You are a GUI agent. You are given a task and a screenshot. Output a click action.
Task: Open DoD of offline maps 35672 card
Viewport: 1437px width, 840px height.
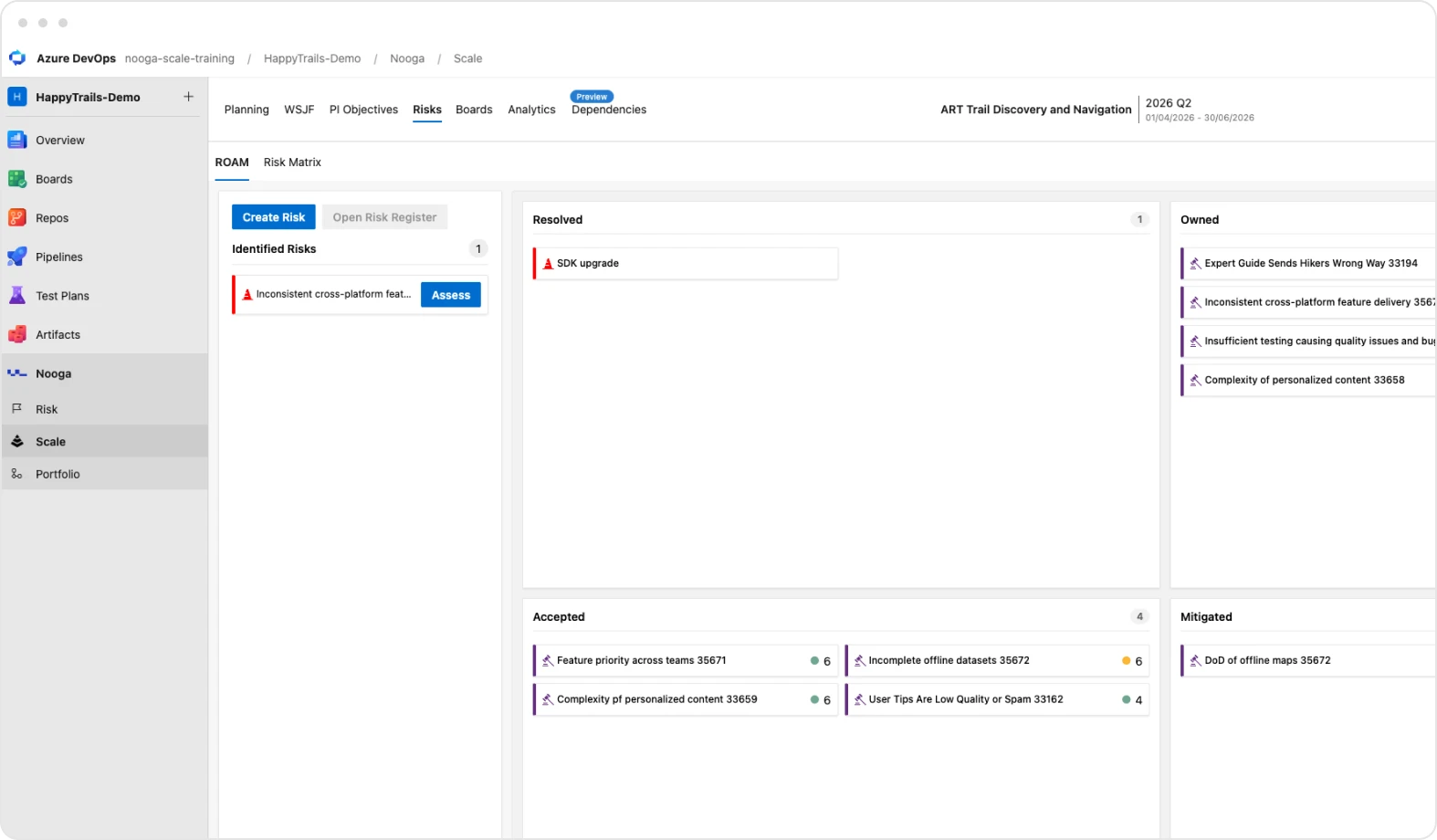[x=1308, y=661]
